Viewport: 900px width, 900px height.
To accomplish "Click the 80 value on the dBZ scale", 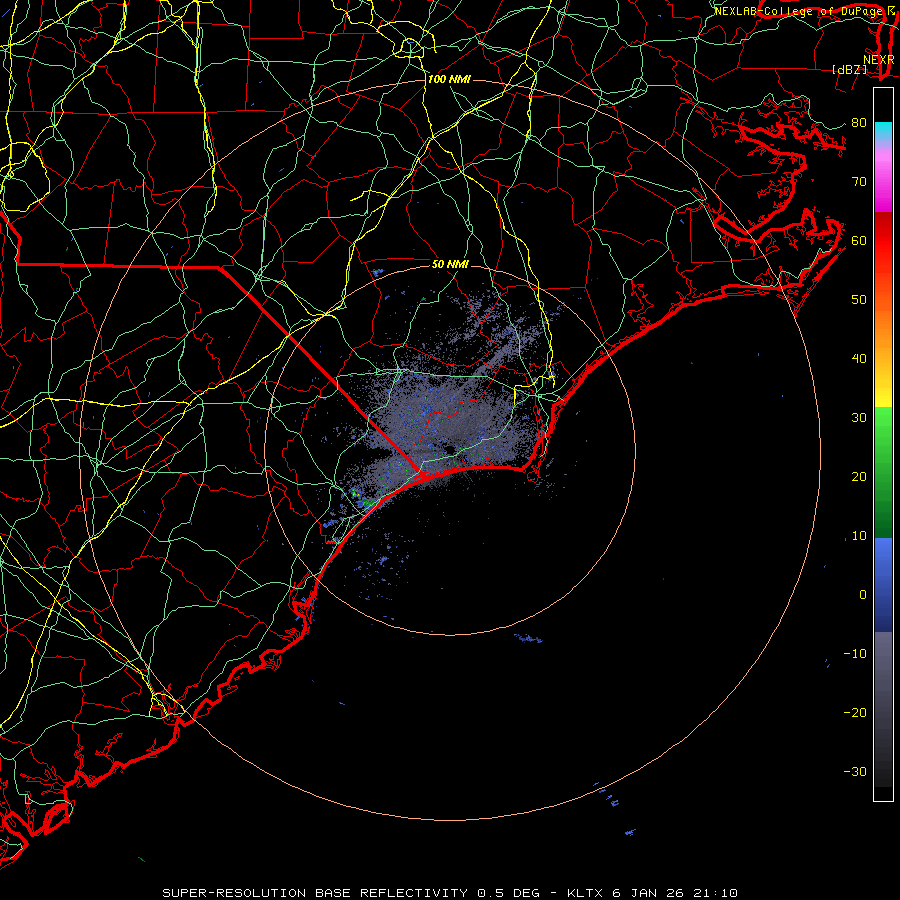I will point(859,123).
